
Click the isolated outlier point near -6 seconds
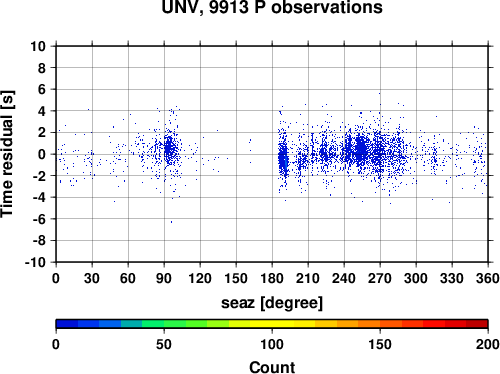[x=172, y=222]
